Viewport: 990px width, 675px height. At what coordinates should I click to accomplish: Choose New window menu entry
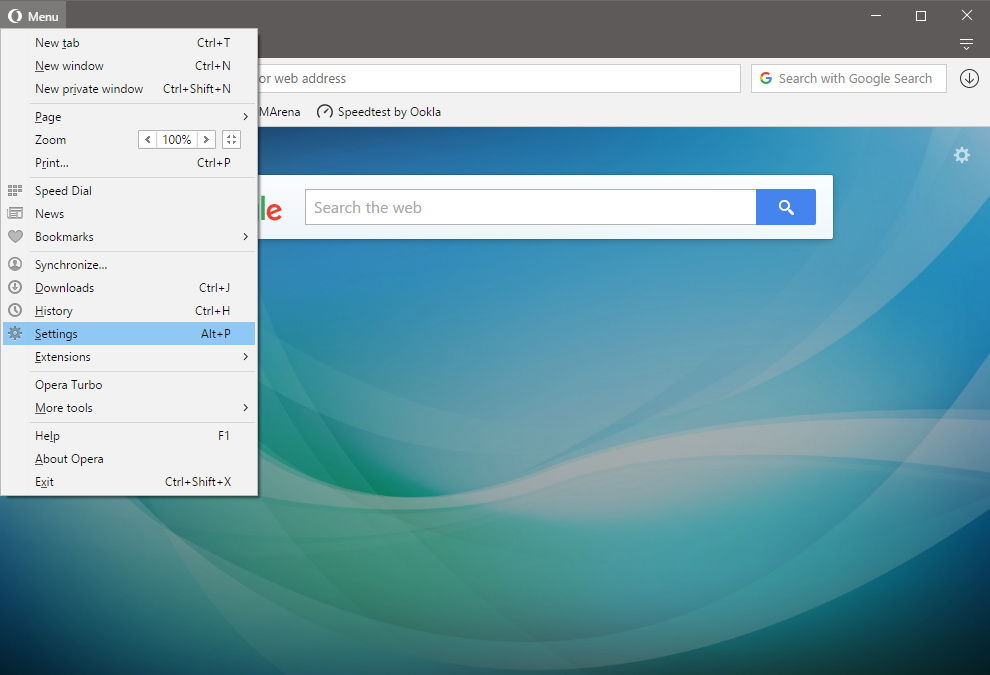click(x=129, y=66)
